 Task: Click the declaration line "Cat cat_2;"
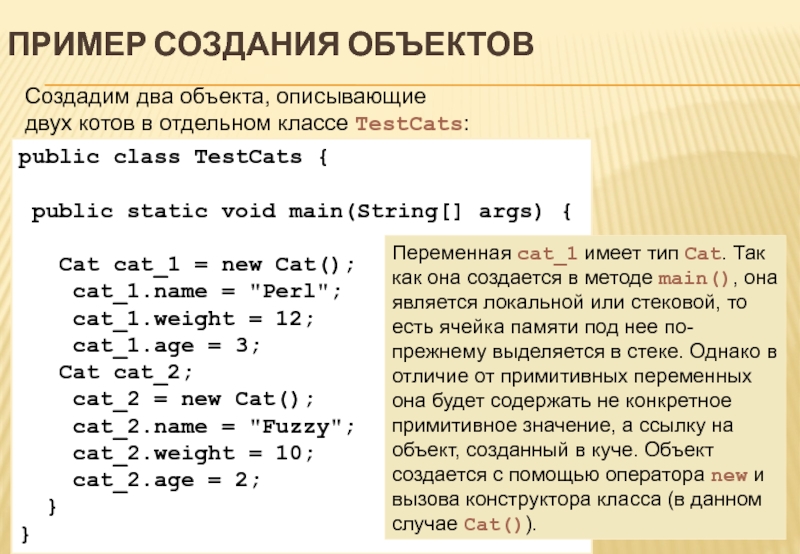125,373
